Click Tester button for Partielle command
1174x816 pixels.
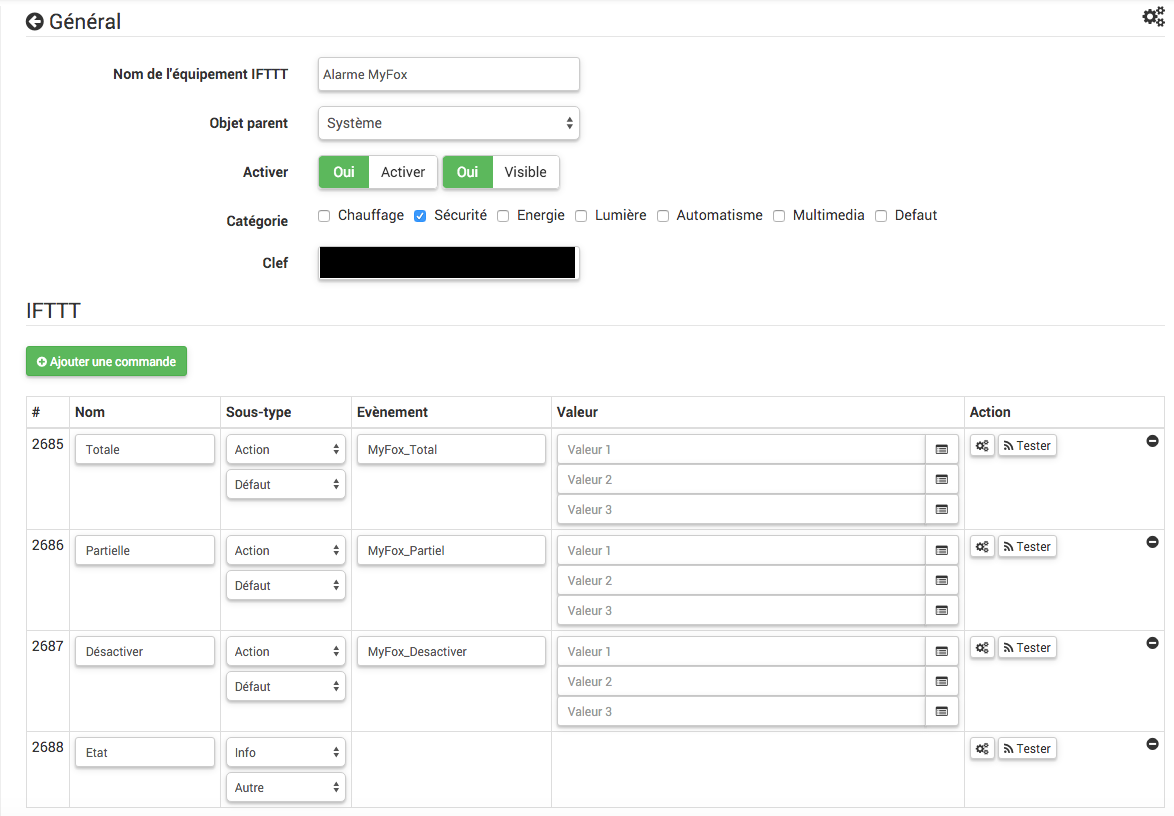click(x=1027, y=546)
